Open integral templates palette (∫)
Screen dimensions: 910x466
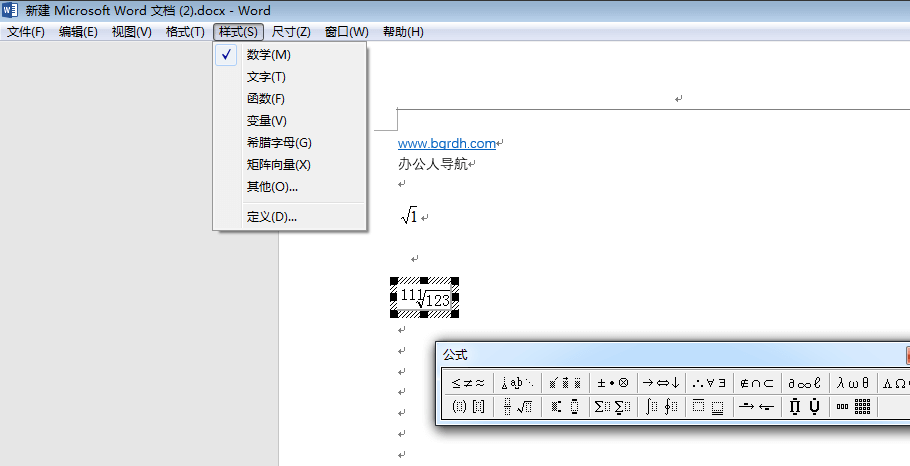click(661, 407)
